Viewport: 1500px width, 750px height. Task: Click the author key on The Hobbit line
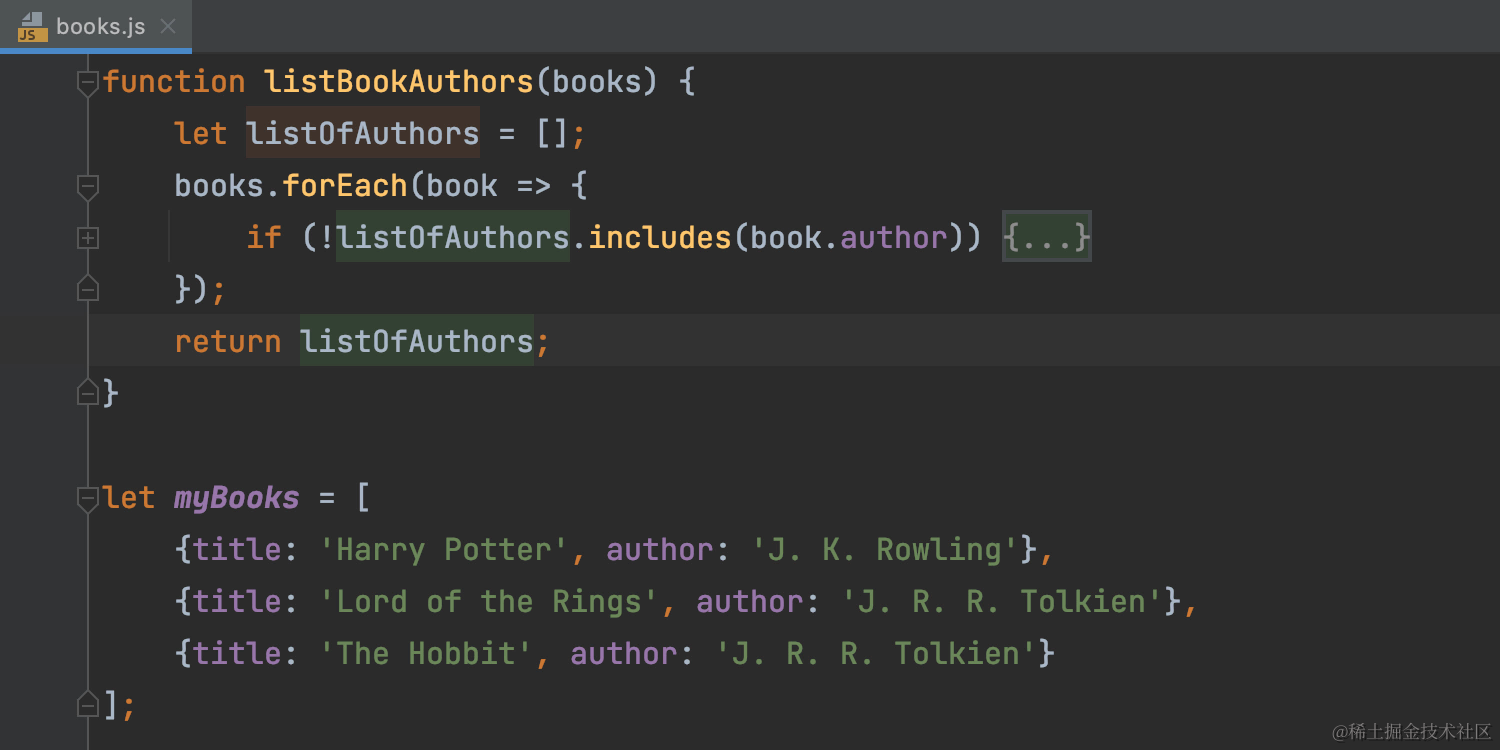click(624, 653)
